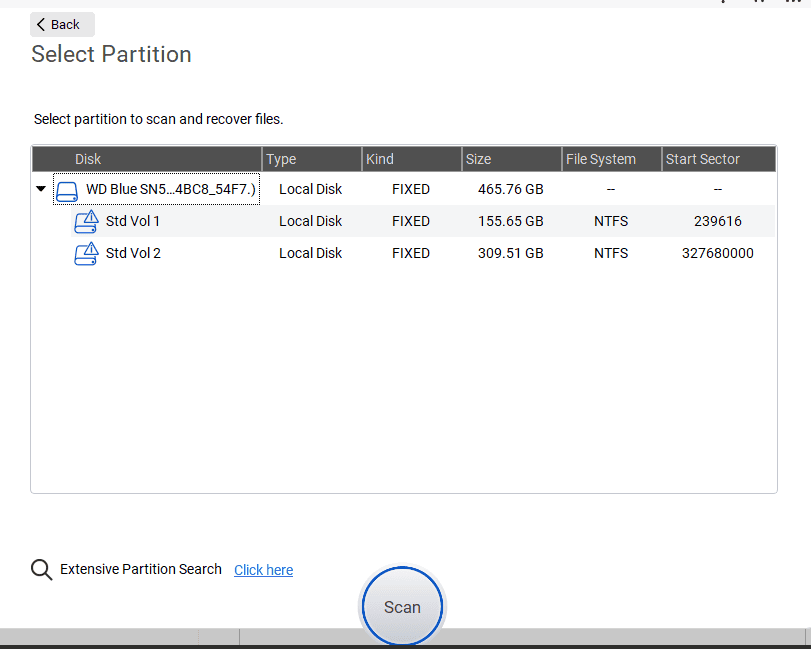Click the middle icon in the top-right corner
The width and height of the screenshot is (811, 649).
coord(760,4)
